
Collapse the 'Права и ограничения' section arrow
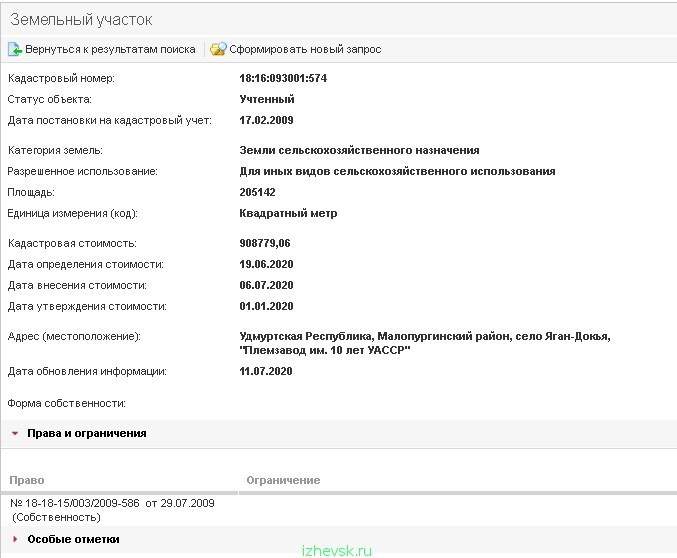tap(15, 433)
